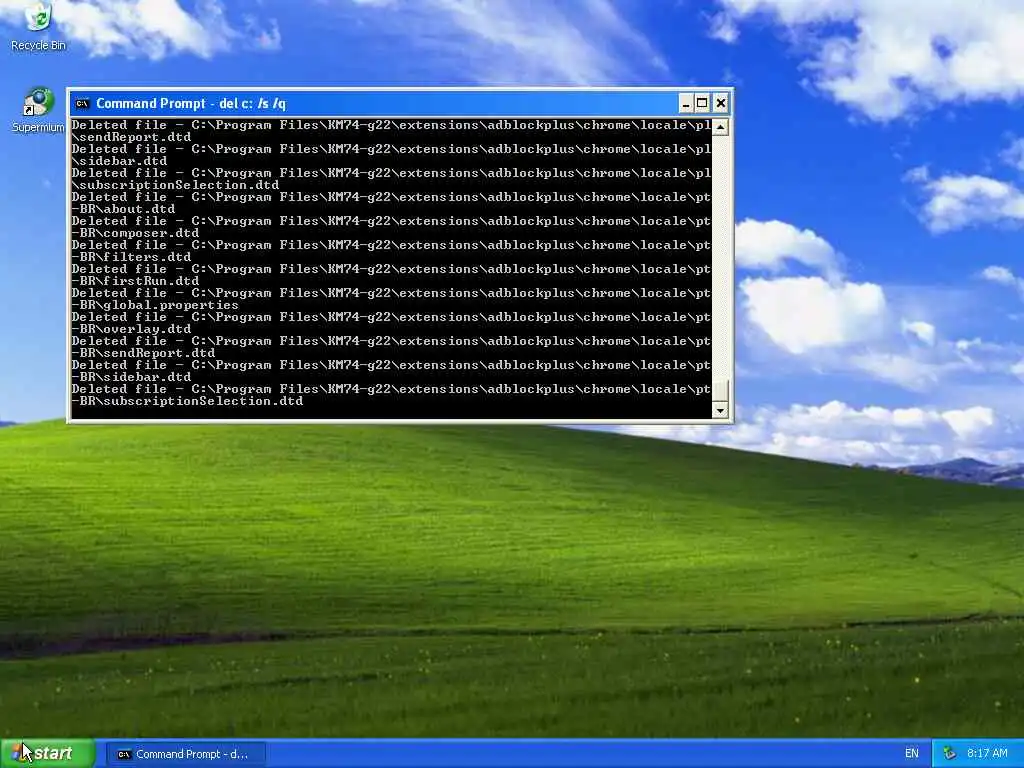
Task: Click the '-BR\filters.dtd' output line
Action: [x=131, y=257]
